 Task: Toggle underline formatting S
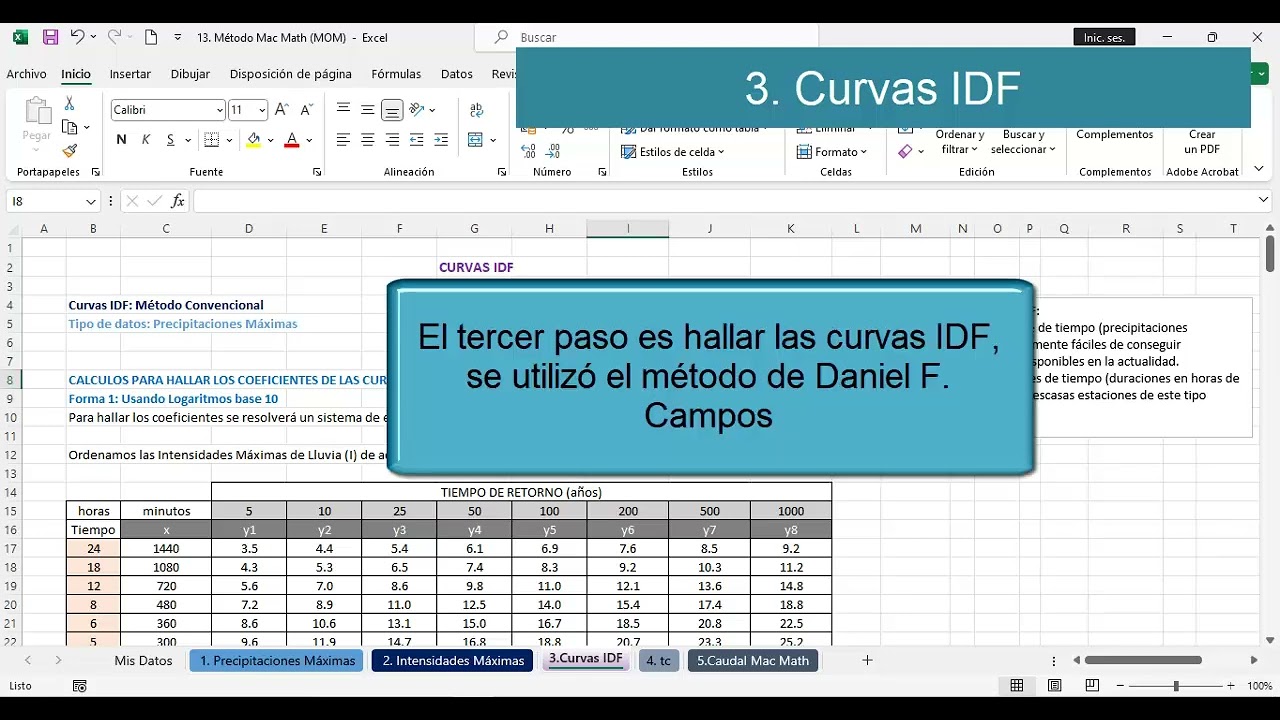click(171, 140)
